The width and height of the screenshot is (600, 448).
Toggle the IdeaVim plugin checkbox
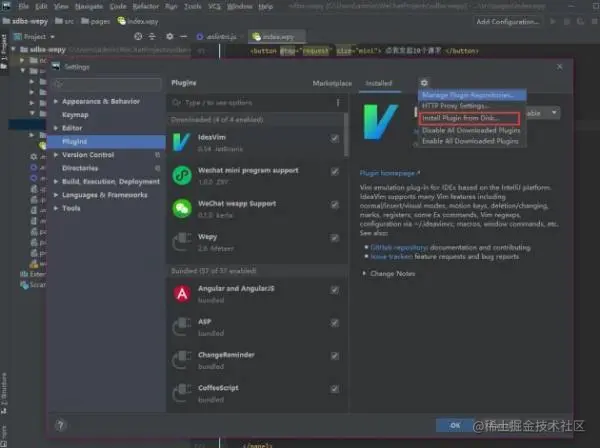click(x=335, y=138)
